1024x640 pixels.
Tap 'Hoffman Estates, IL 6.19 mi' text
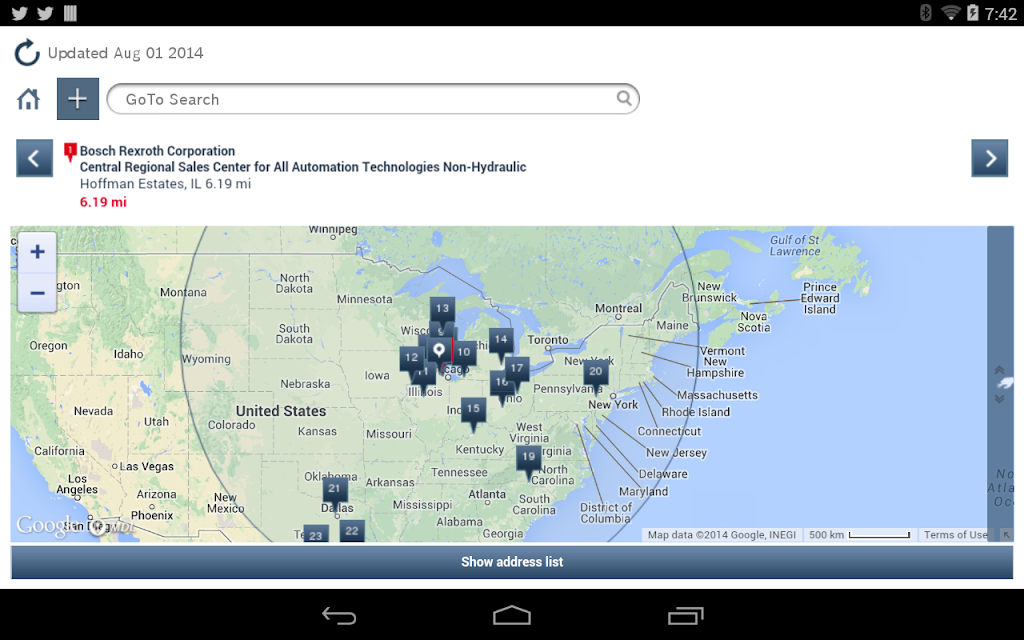pyautogui.click(x=165, y=184)
